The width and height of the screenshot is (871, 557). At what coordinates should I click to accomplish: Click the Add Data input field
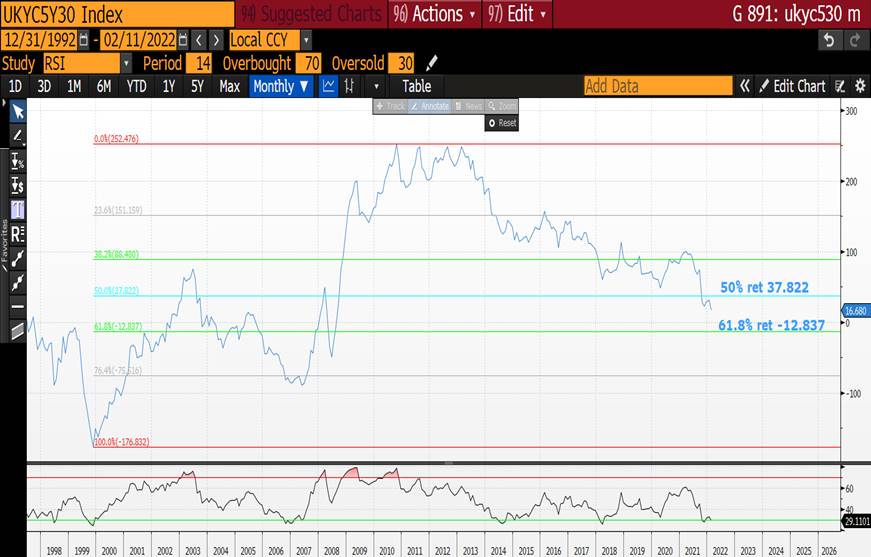(658, 86)
